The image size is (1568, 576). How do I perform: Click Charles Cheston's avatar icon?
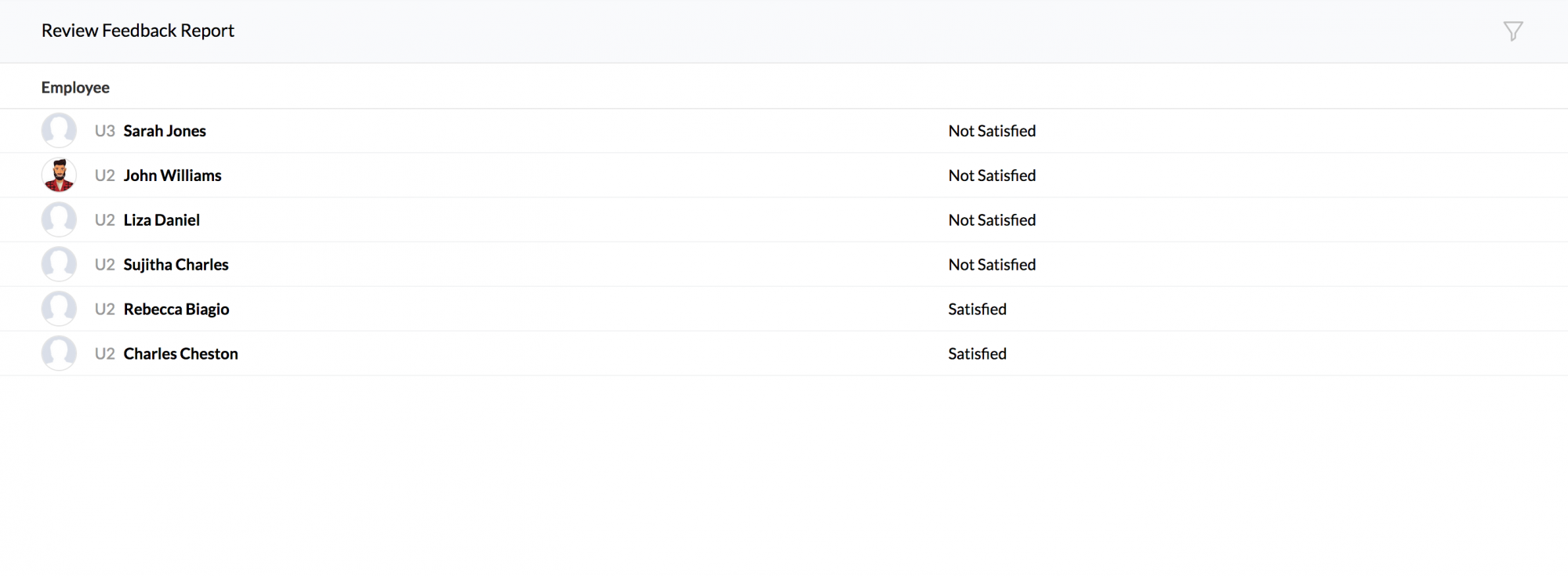pos(59,353)
